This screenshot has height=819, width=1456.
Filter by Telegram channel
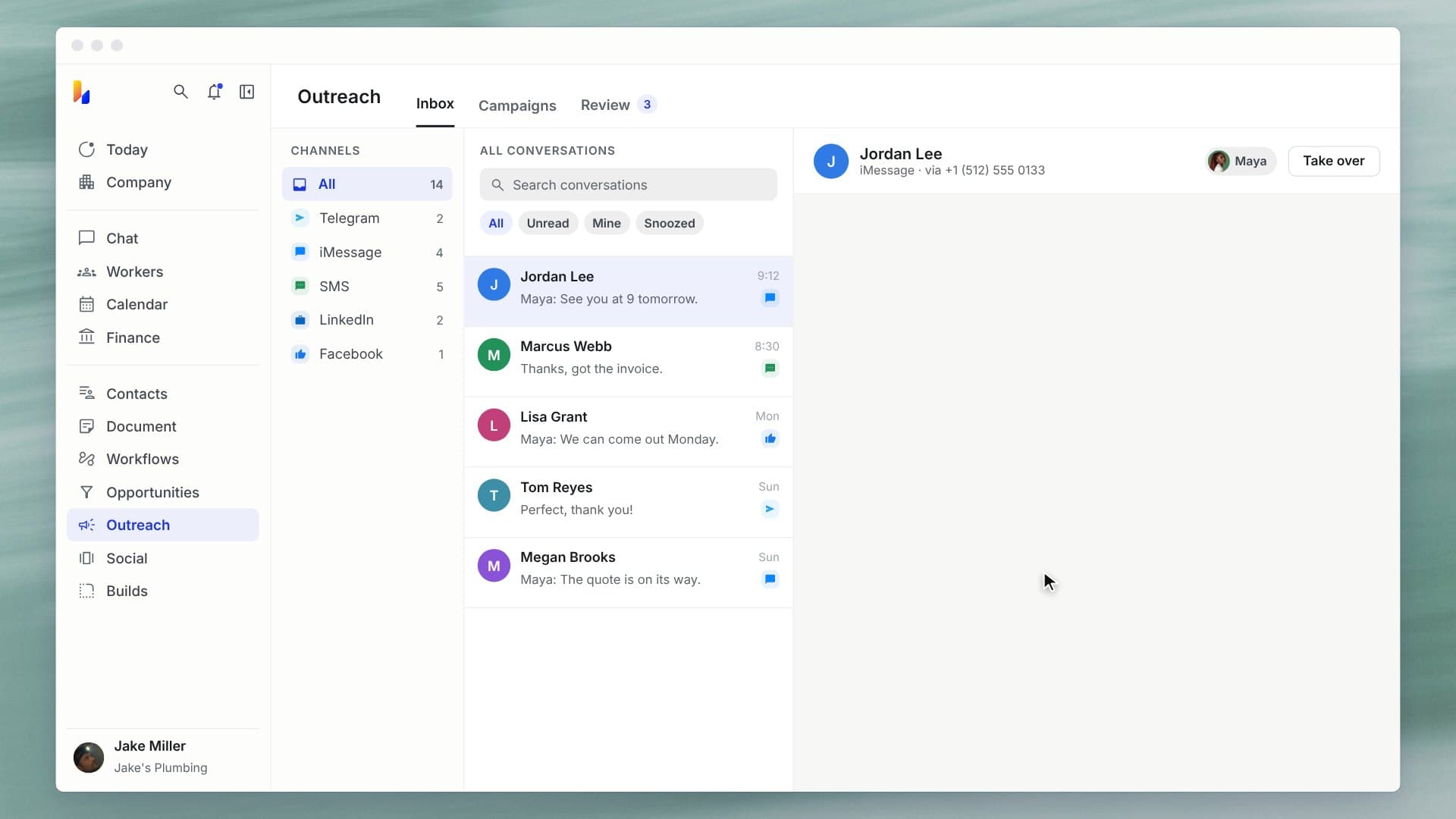367,218
